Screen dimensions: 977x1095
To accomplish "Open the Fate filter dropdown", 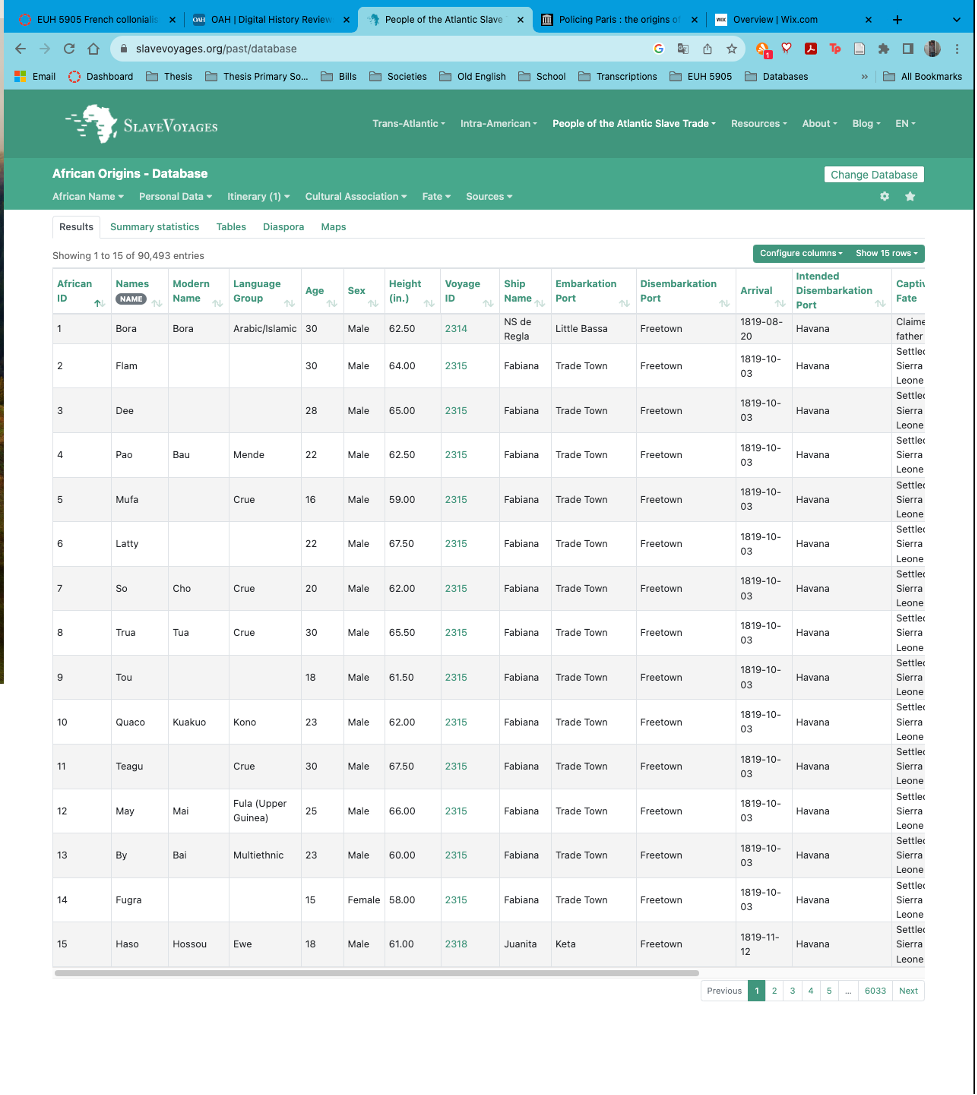I will click(436, 197).
